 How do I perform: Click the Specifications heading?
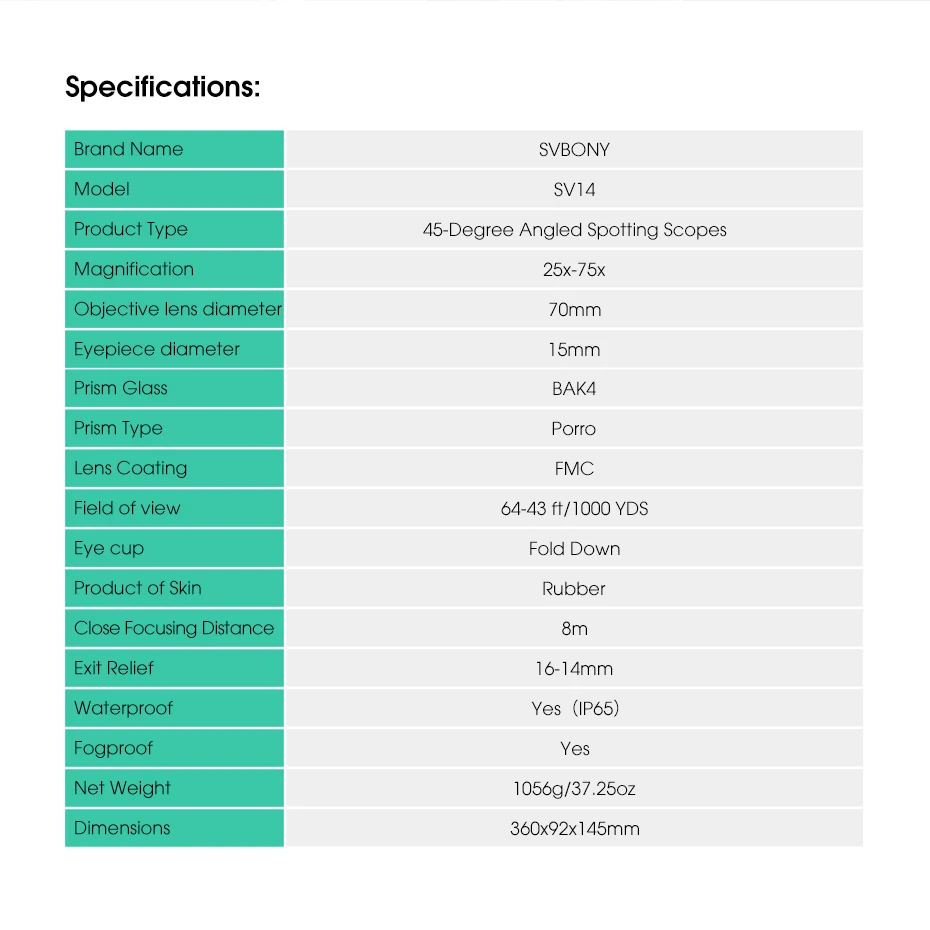click(163, 87)
